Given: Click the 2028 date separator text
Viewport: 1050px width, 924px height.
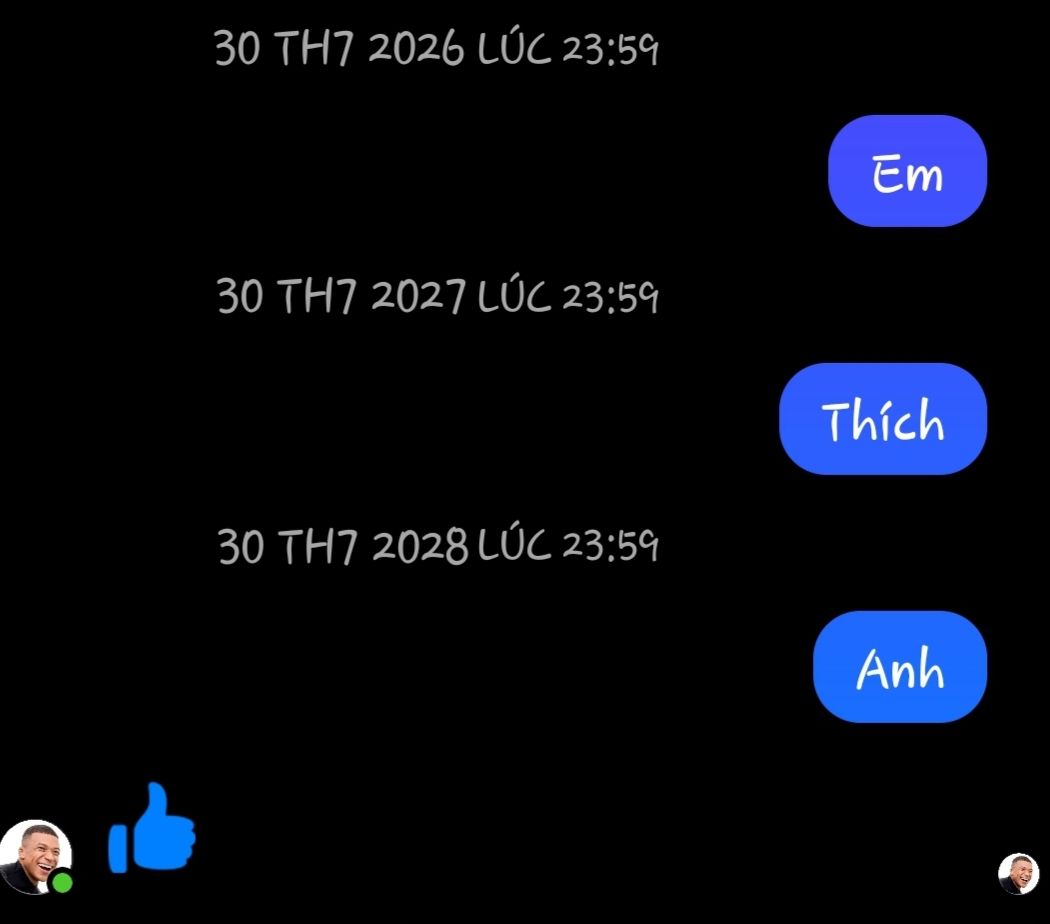Looking at the screenshot, I should pos(439,545).
